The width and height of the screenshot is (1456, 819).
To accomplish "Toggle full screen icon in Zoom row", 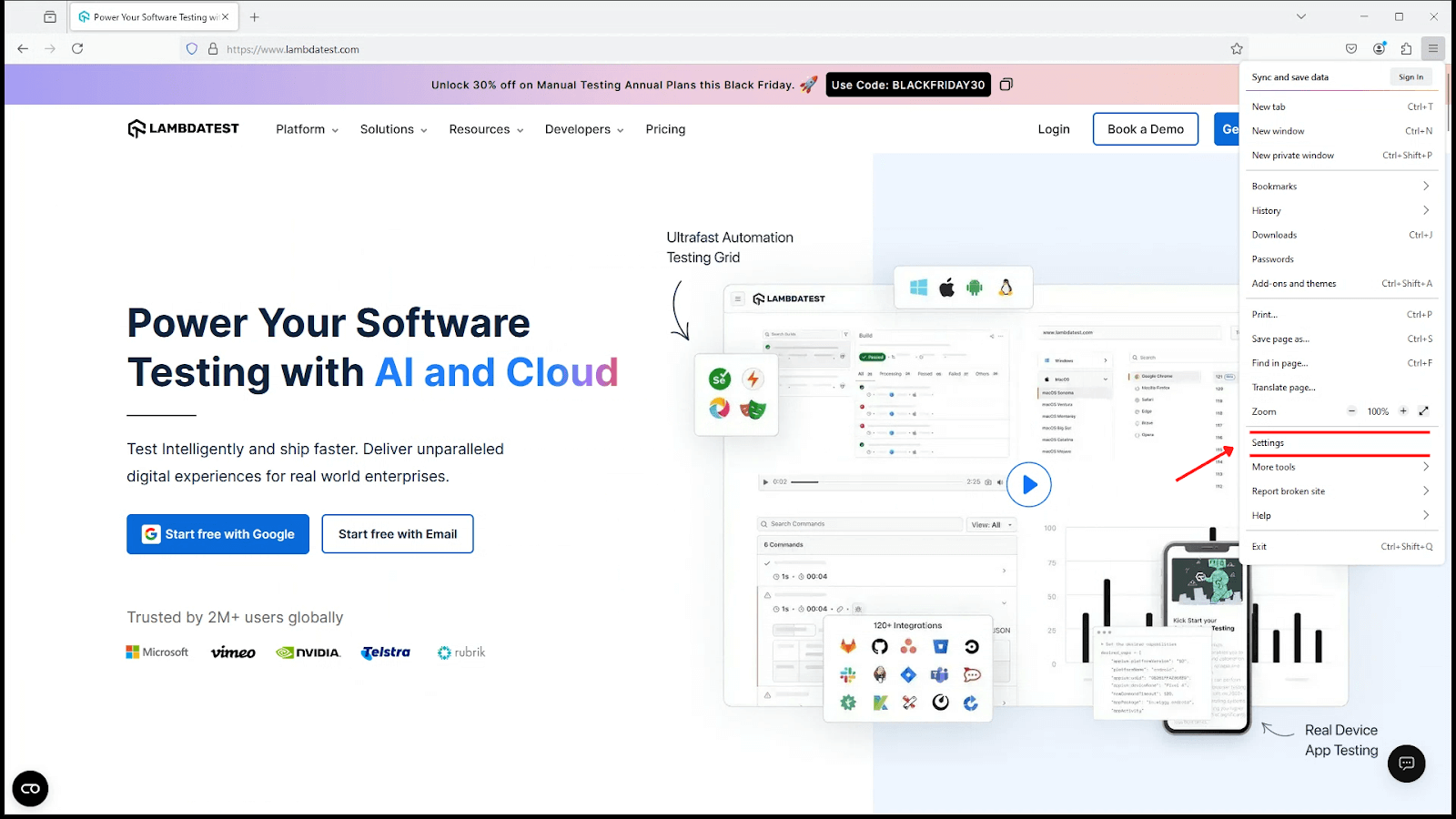I will point(1424,411).
